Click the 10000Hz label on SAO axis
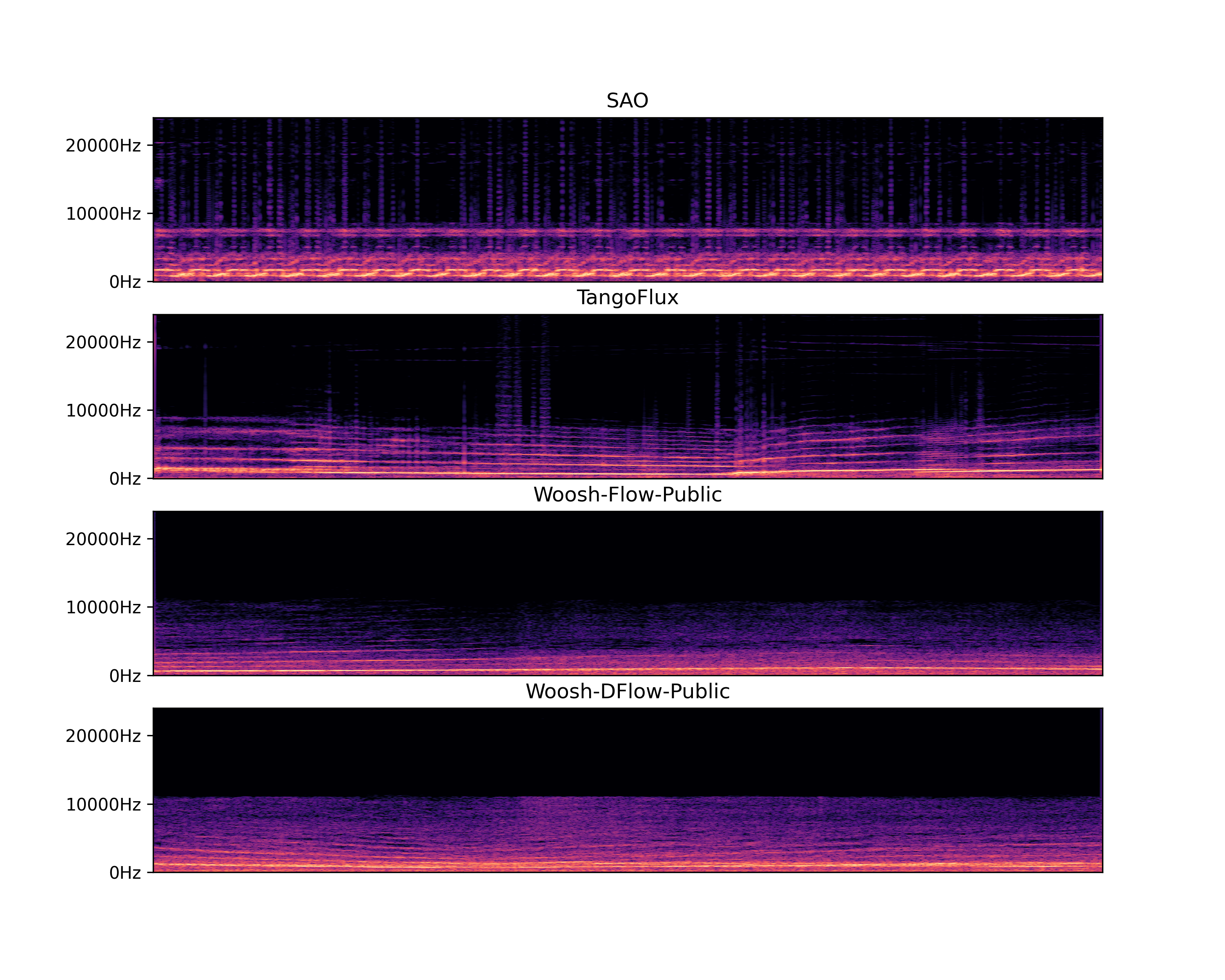Viewport: 1225px width, 980px height. (103, 214)
